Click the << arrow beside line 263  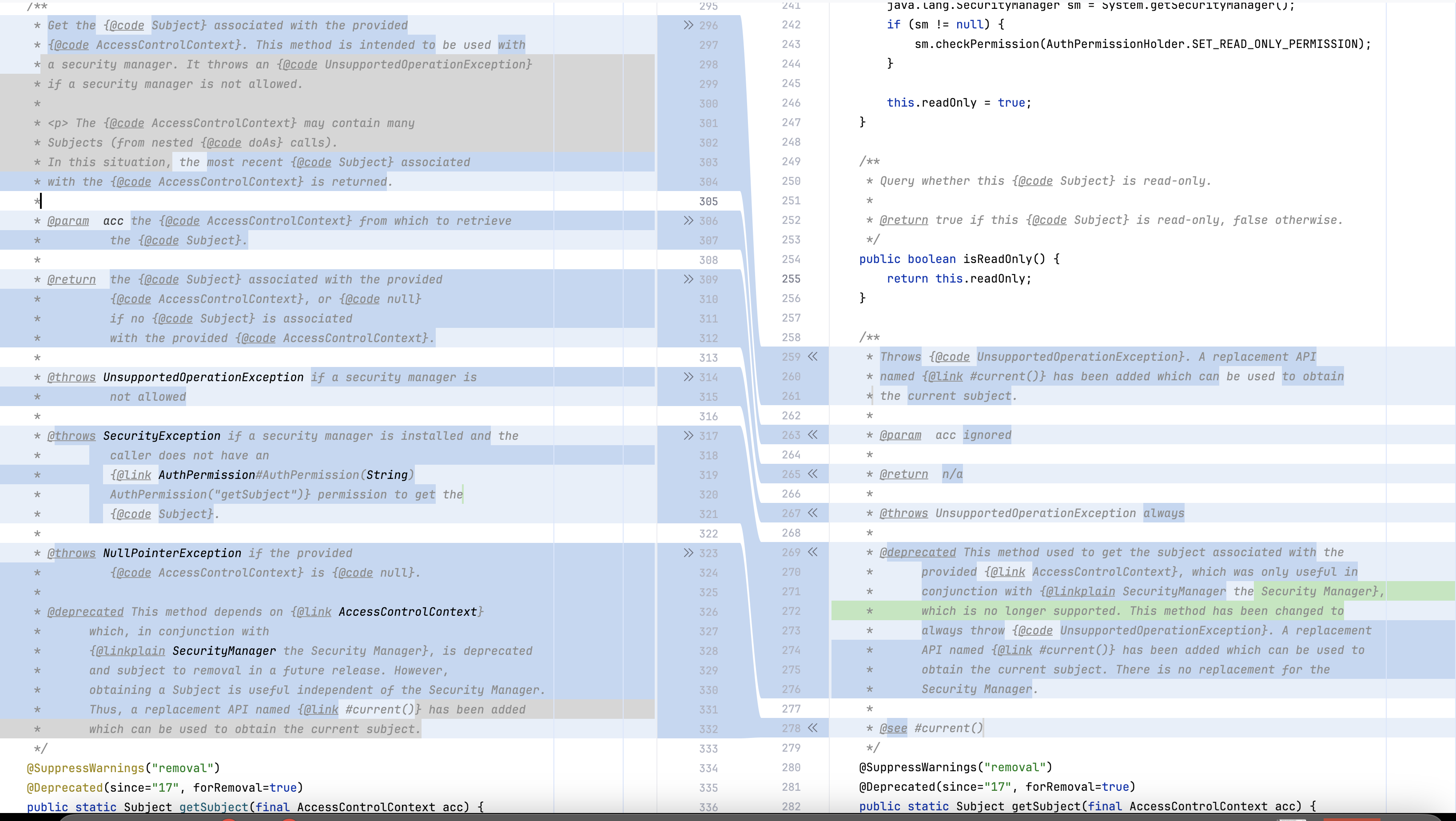tap(813, 435)
